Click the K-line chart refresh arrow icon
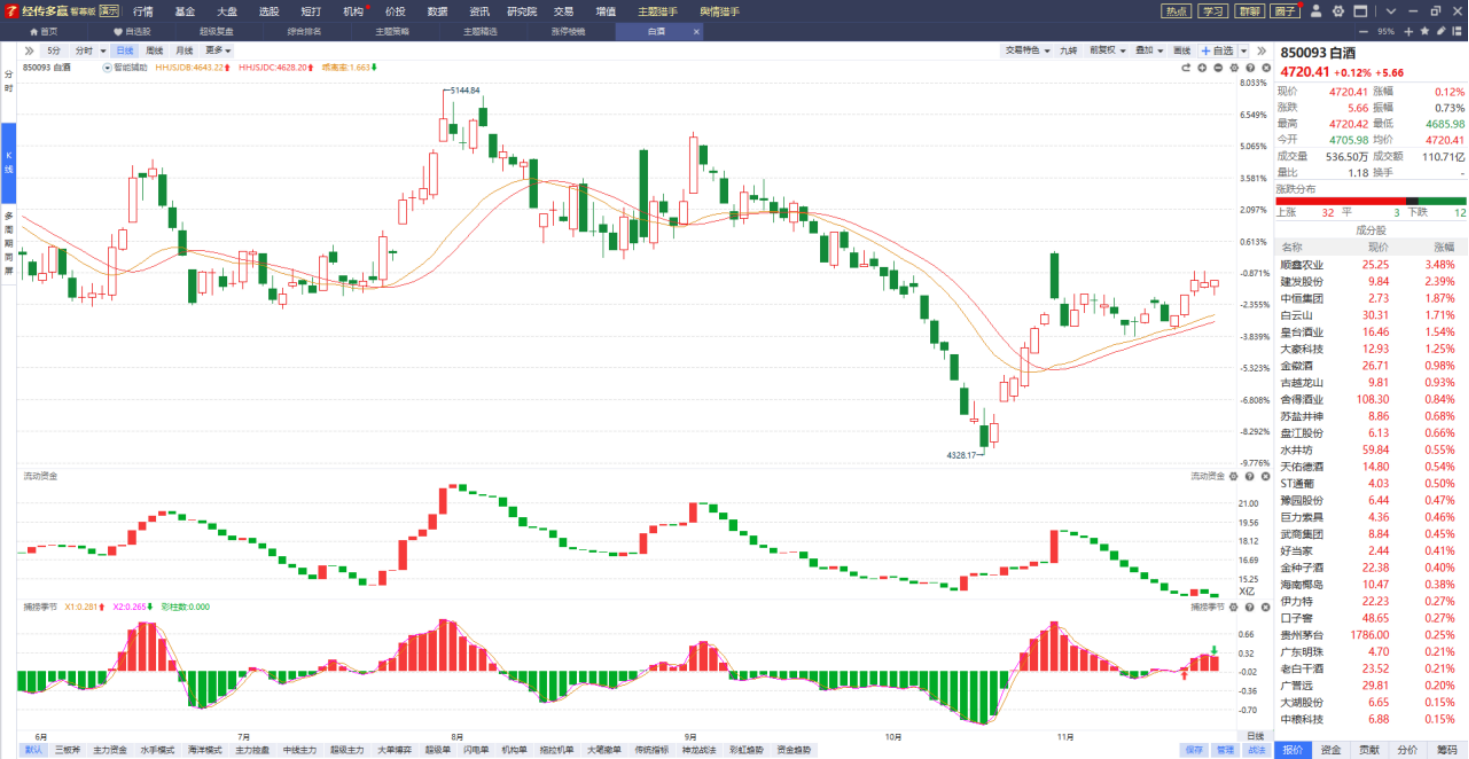This screenshot has height=759, width=1469. click(1186, 68)
